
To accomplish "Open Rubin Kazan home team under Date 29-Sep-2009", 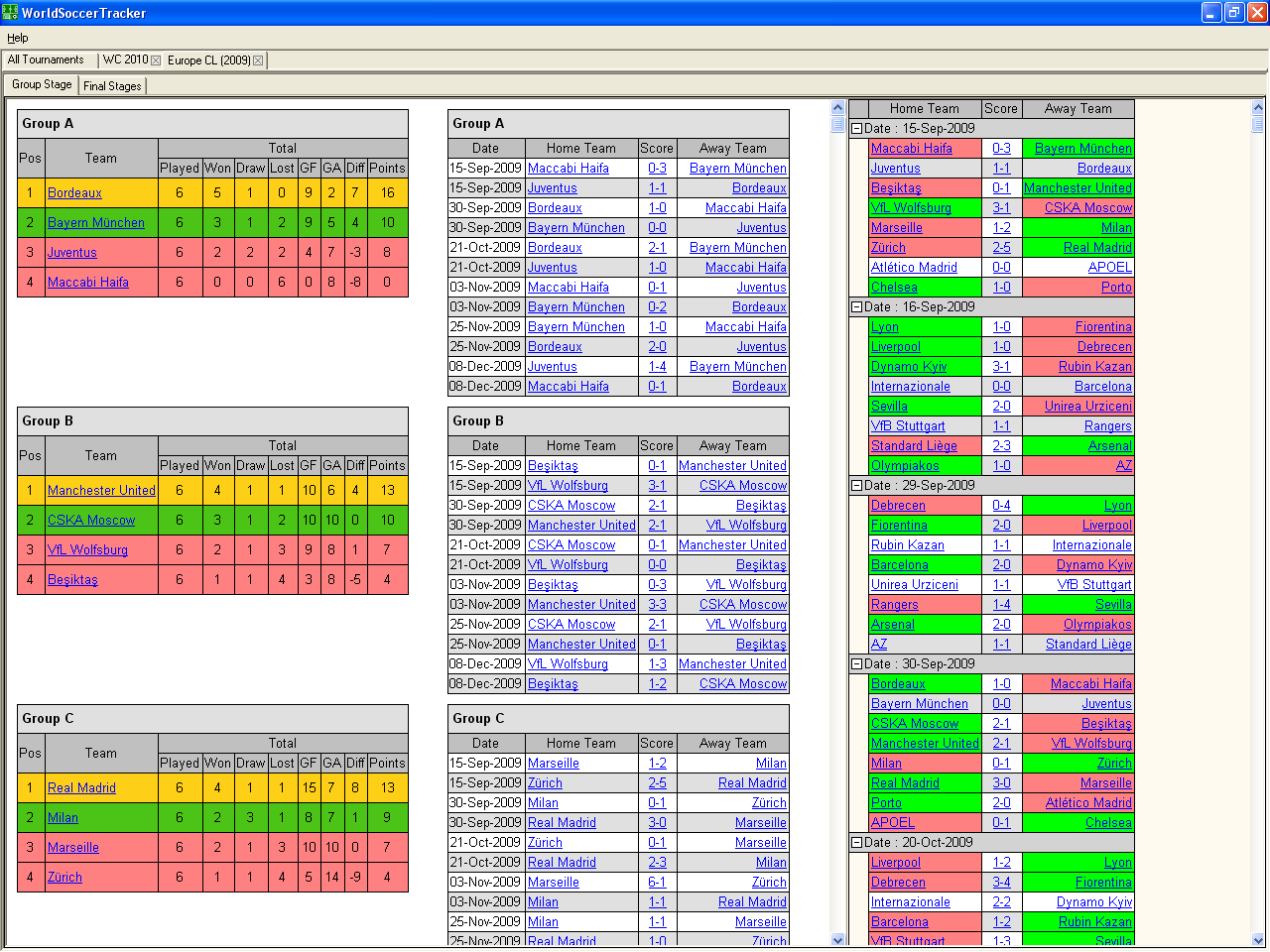I will point(908,545).
